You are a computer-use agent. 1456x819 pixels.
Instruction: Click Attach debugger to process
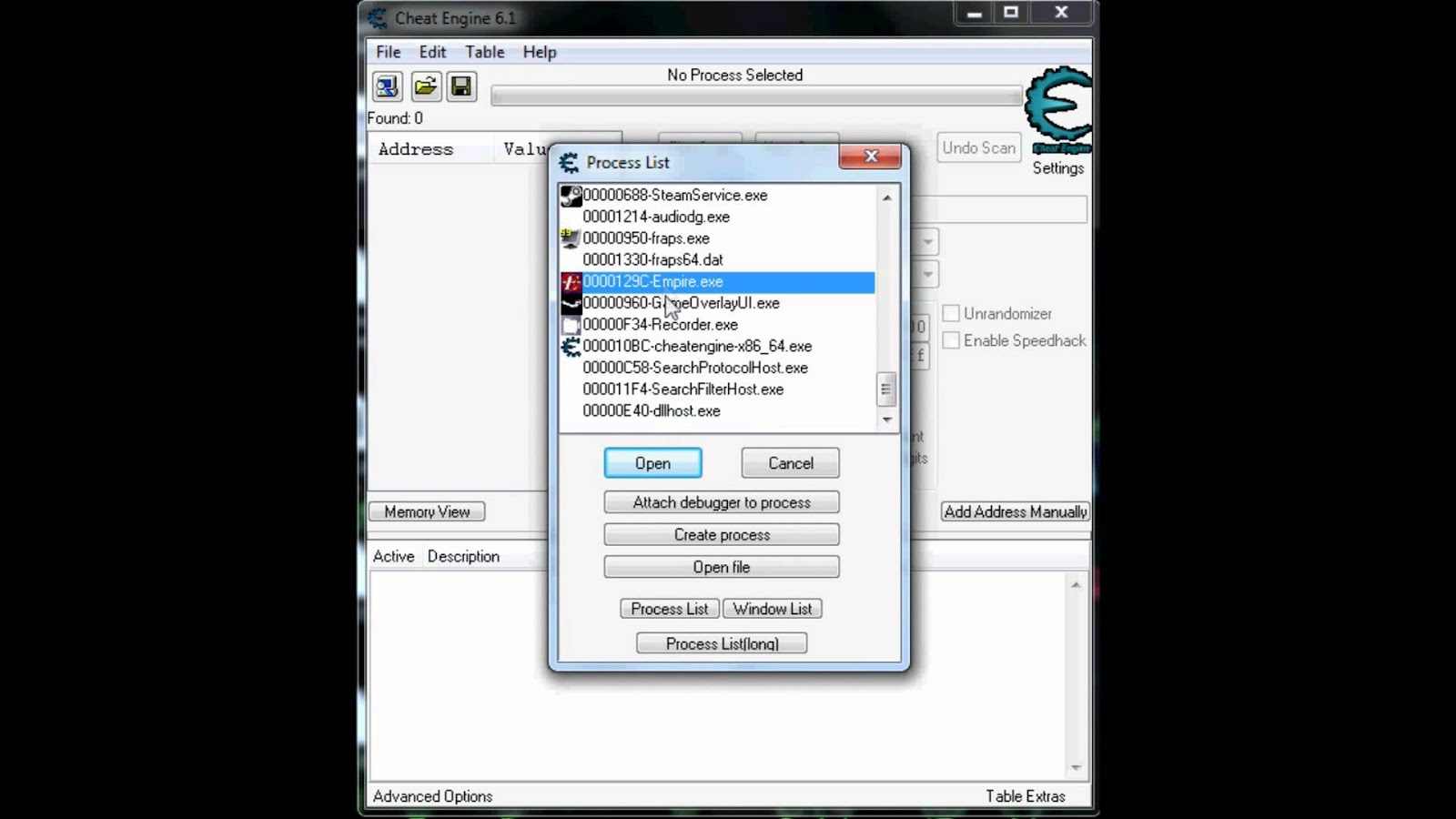722,502
